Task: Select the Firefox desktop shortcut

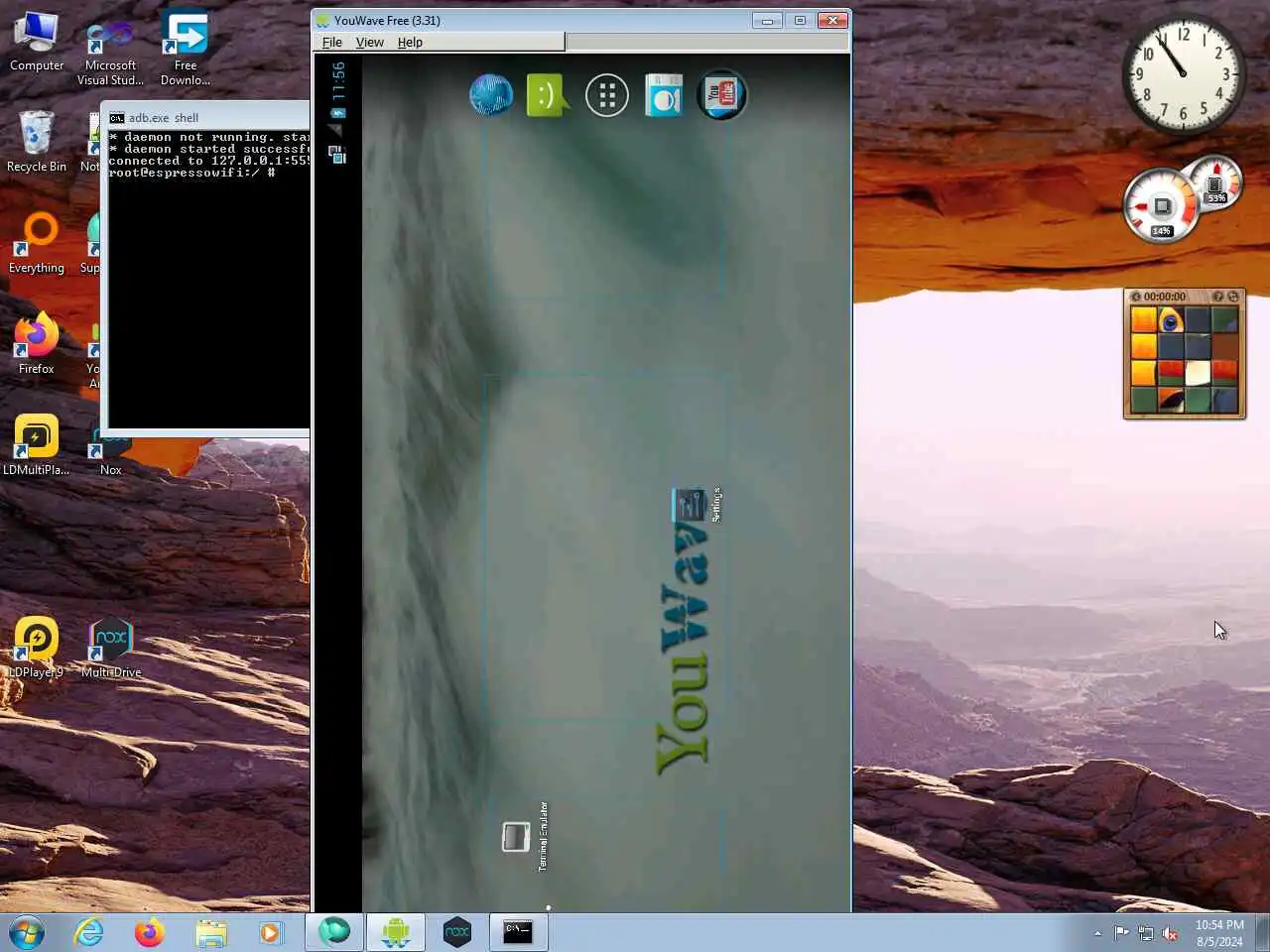Action: [37, 345]
